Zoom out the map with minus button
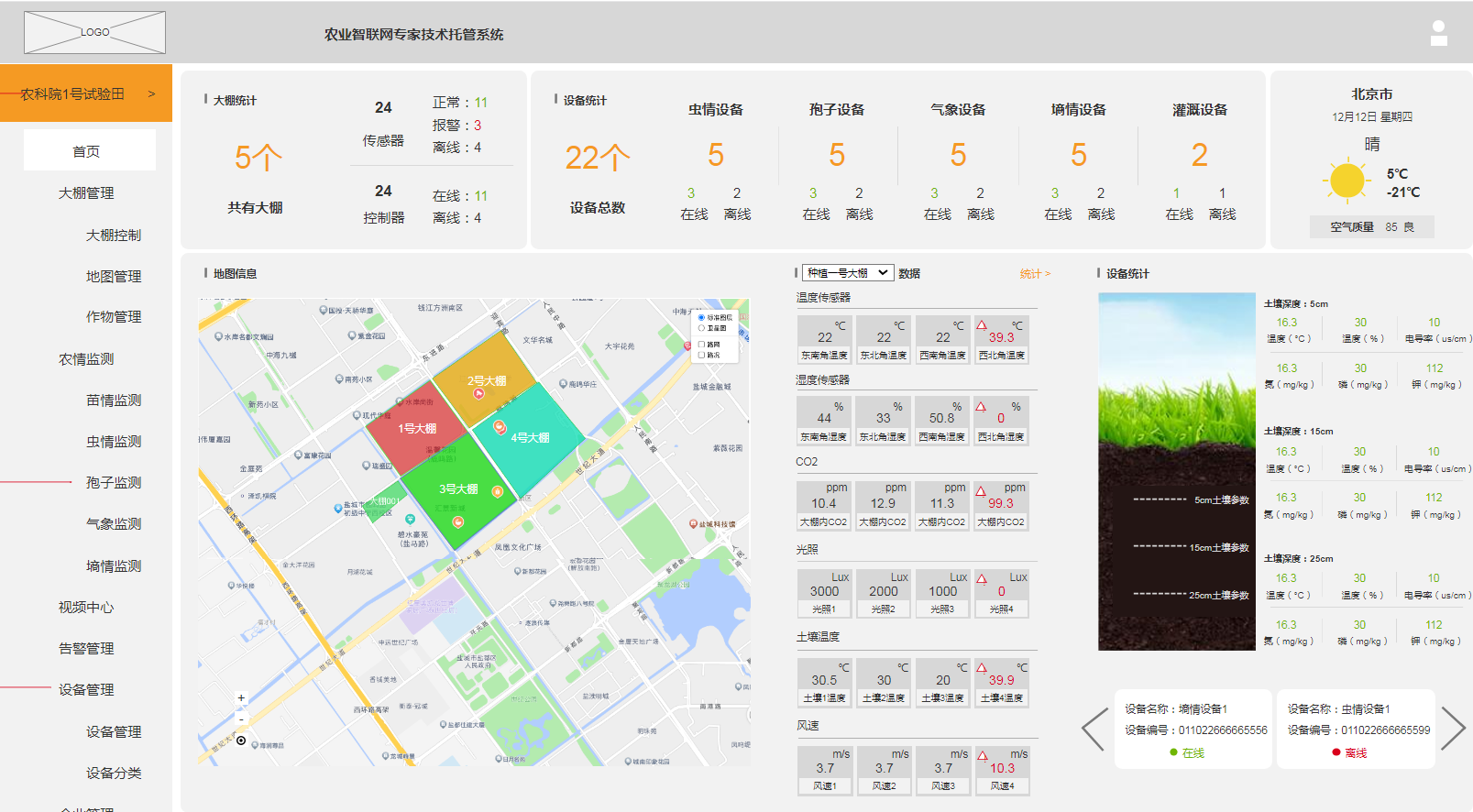Viewport: 1473px width, 812px height. coord(241,719)
